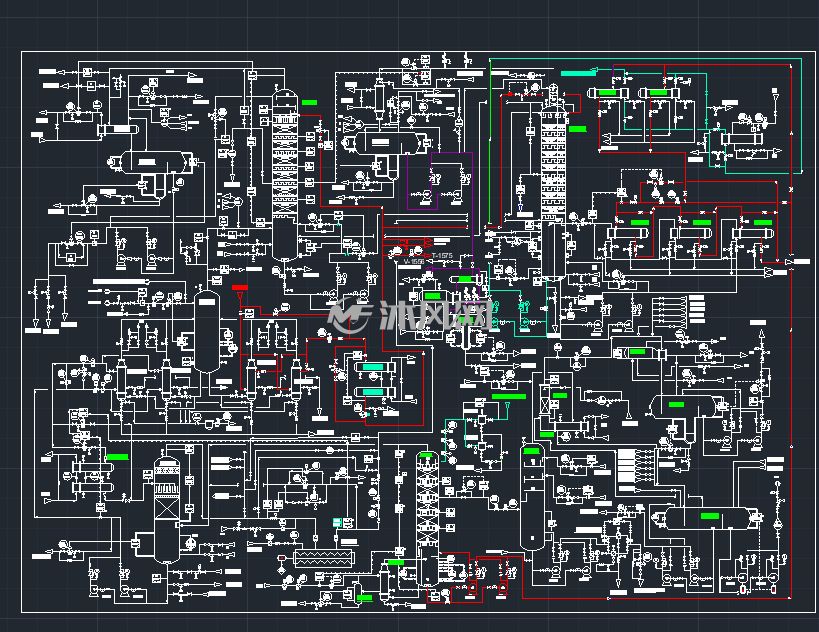Select the long cyan tag near the top edge
This screenshot has width=819, height=632.
578,73
